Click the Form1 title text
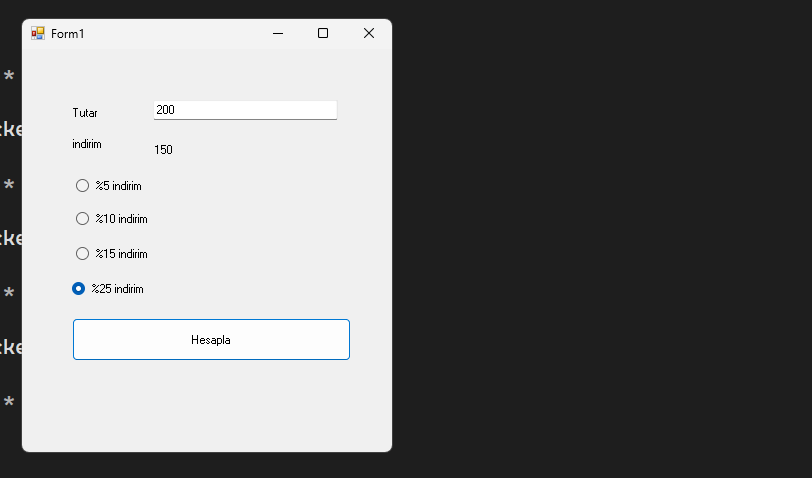The height and width of the screenshot is (478, 812). [68, 34]
